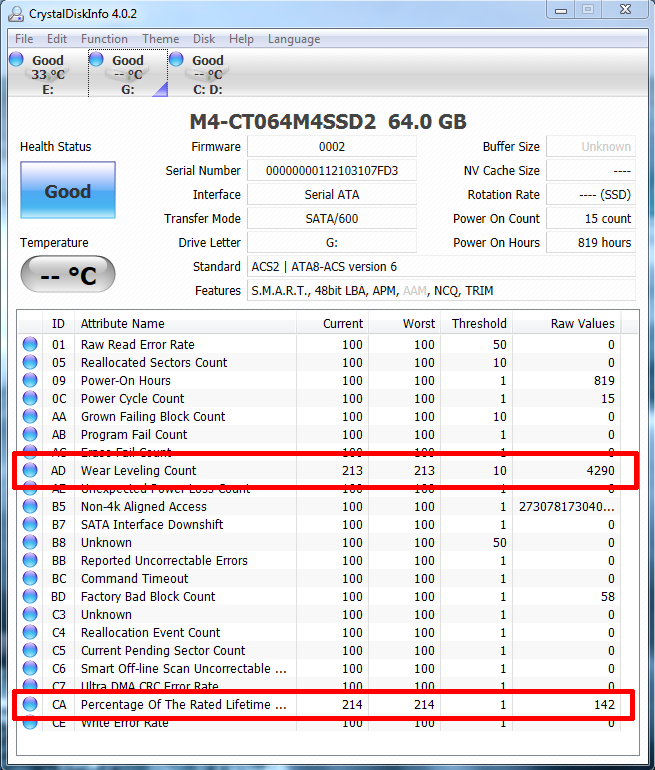This screenshot has width=655, height=770.
Task: Click status icon for Factory Bad Block Count
Action: click(x=30, y=597)
